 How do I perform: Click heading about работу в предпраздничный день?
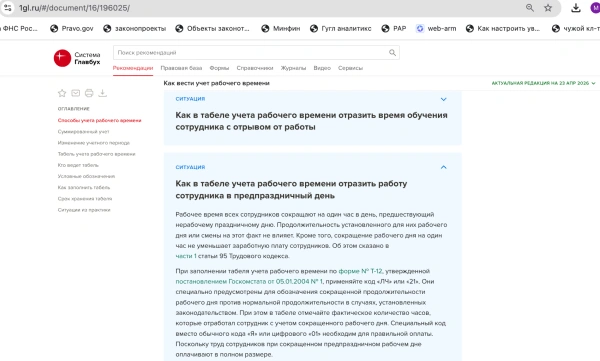[291, 189]
